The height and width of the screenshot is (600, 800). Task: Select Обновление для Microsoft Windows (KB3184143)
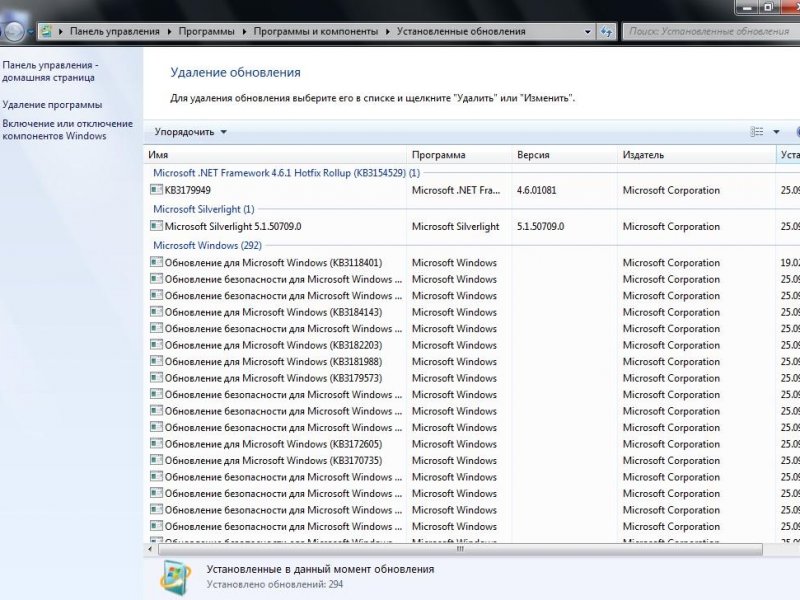(x=472, y=312)
